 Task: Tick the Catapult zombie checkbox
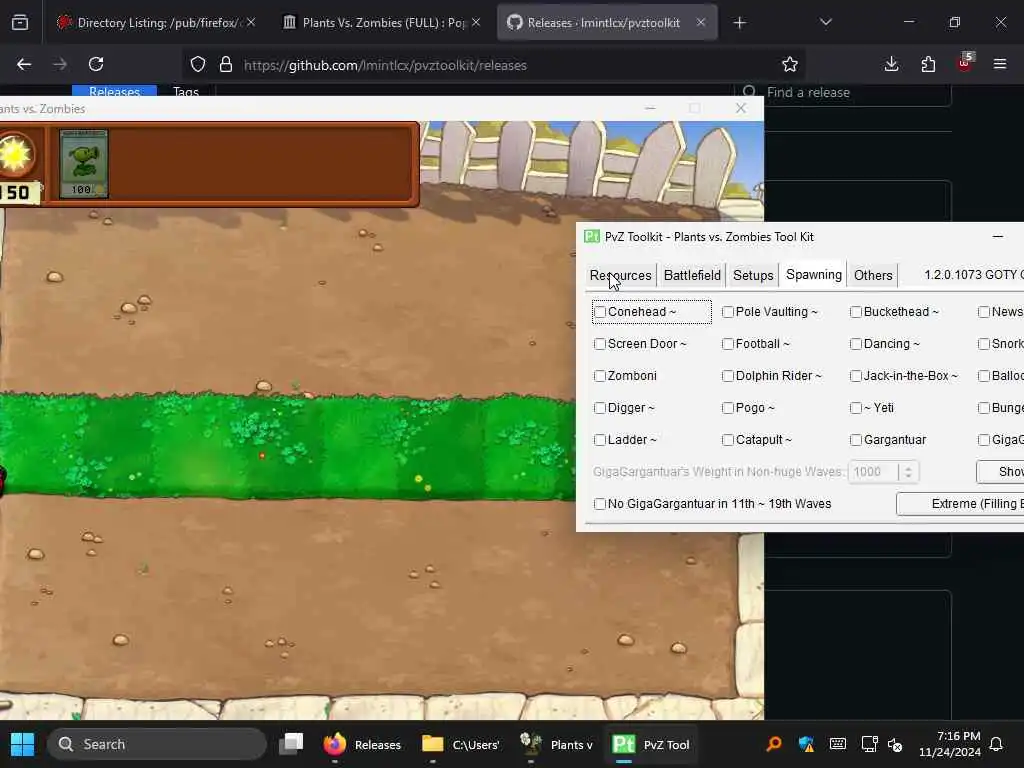pos(728,440)
